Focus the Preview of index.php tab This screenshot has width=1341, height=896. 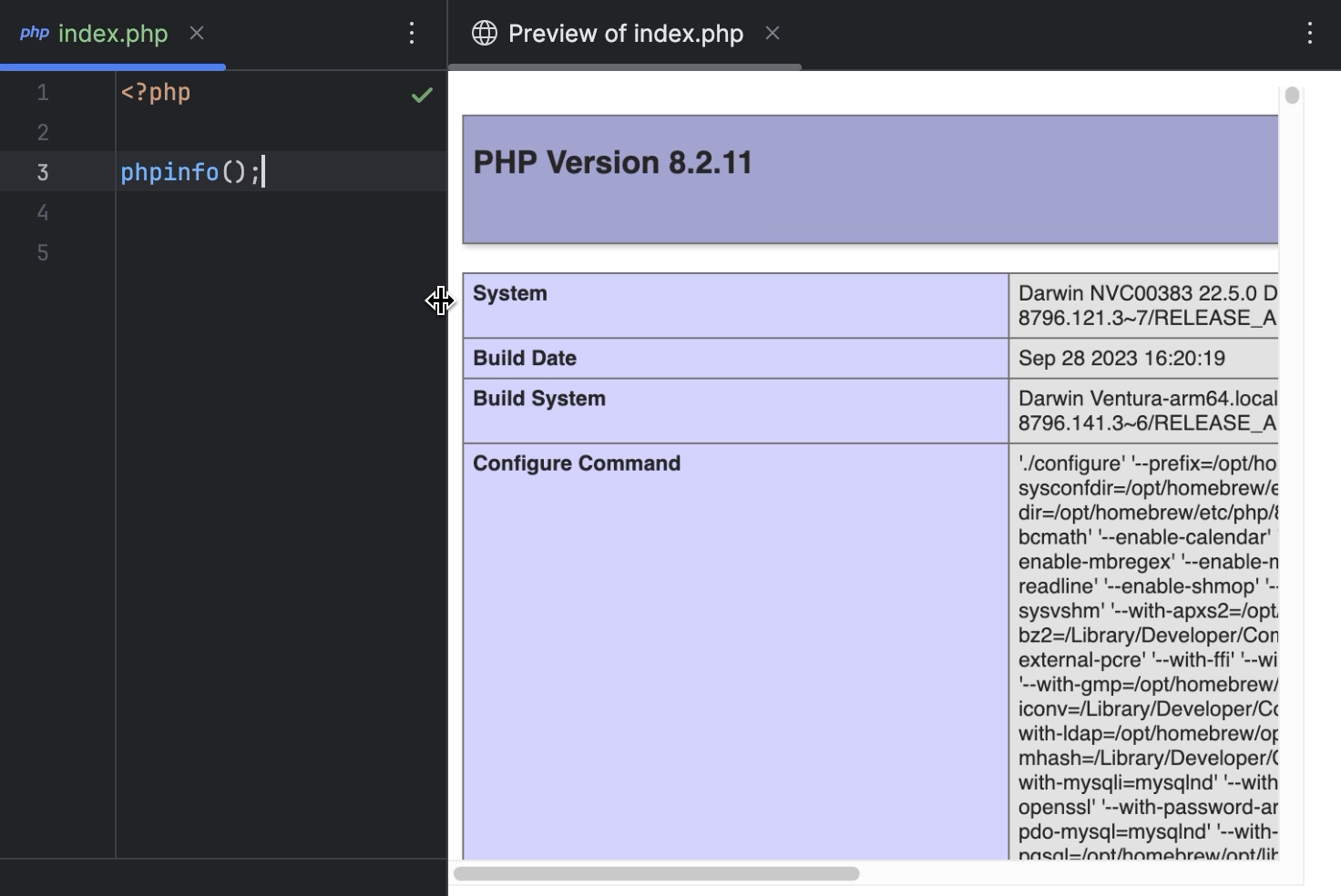pos(625,33)
